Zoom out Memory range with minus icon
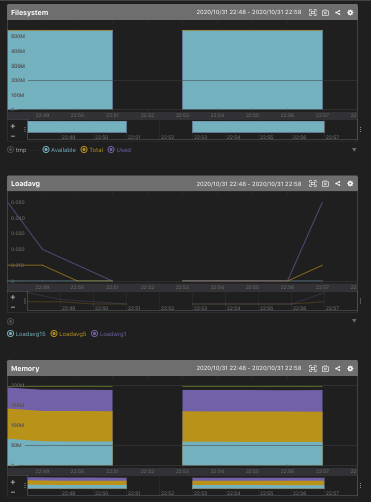Viewport: 371px width, 502px height. pos(13,492)
